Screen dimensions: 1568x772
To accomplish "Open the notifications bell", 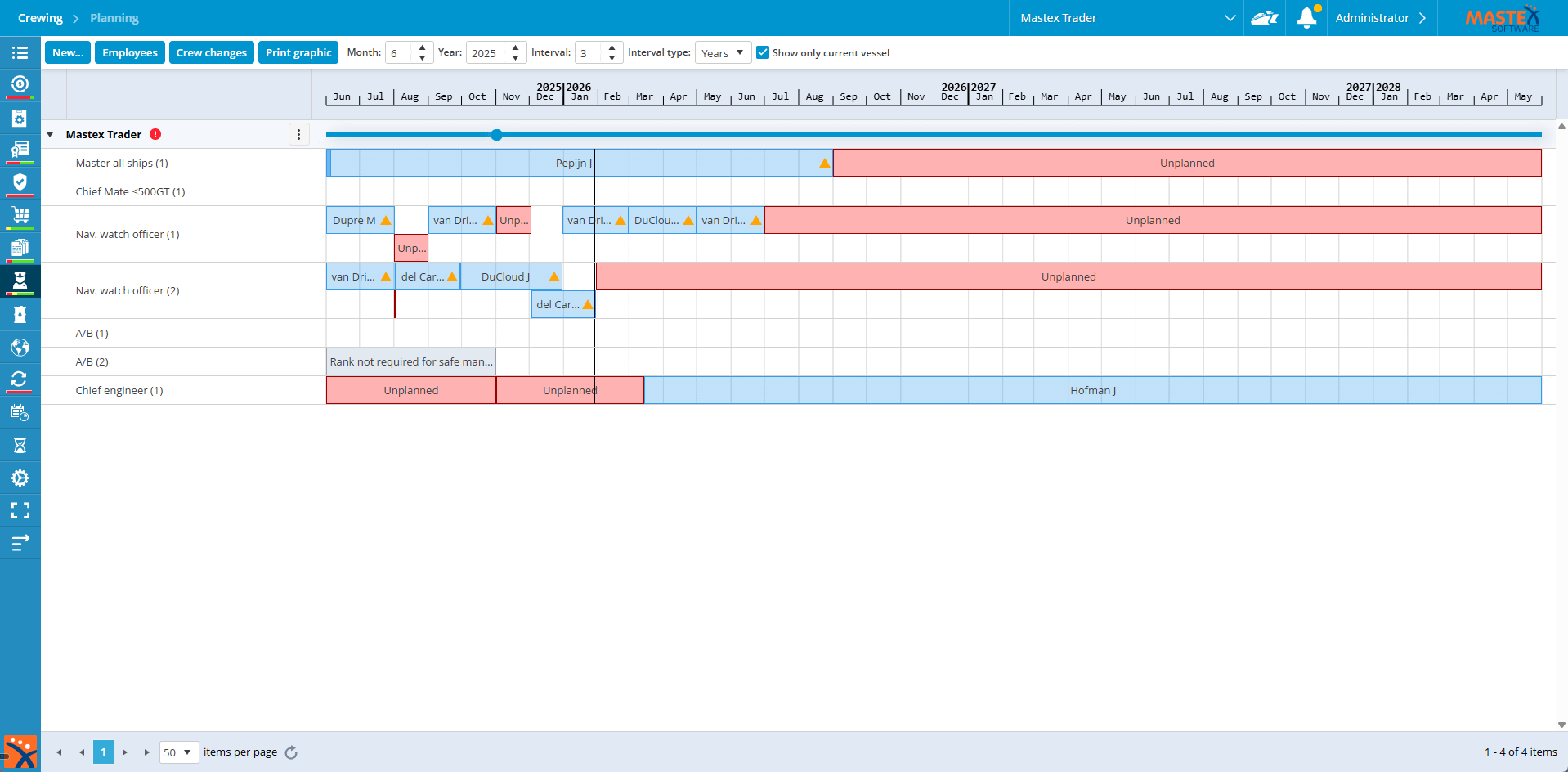I will [1306, 18].
